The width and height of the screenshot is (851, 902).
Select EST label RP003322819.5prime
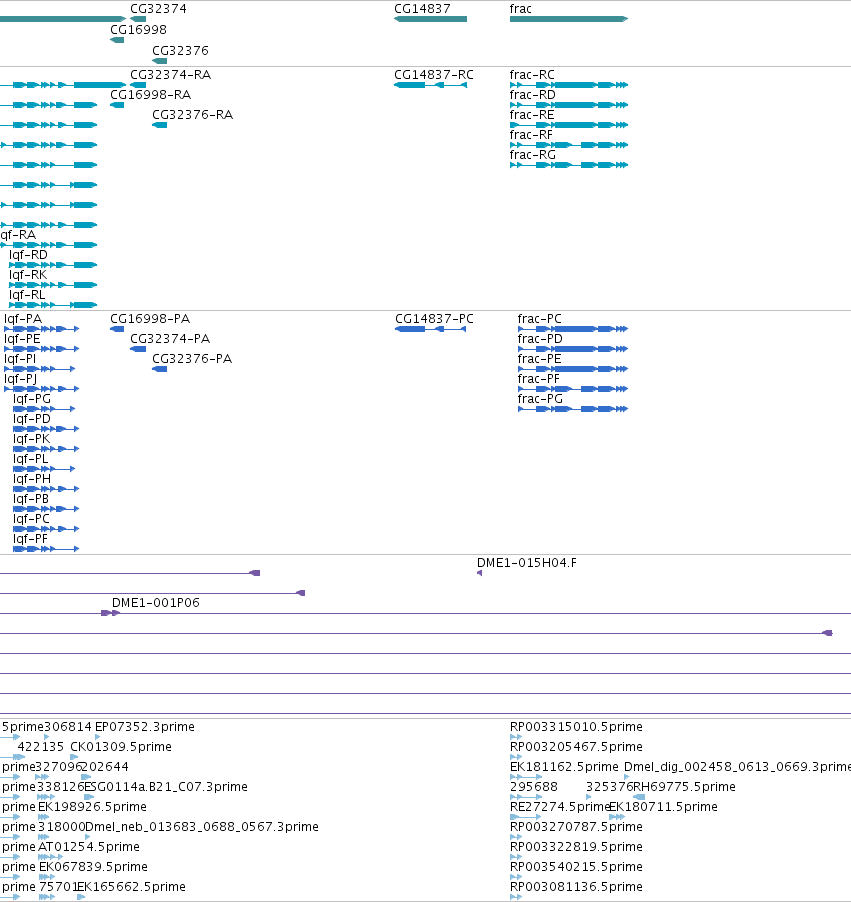pyautogui.click(x=576, y=847)
